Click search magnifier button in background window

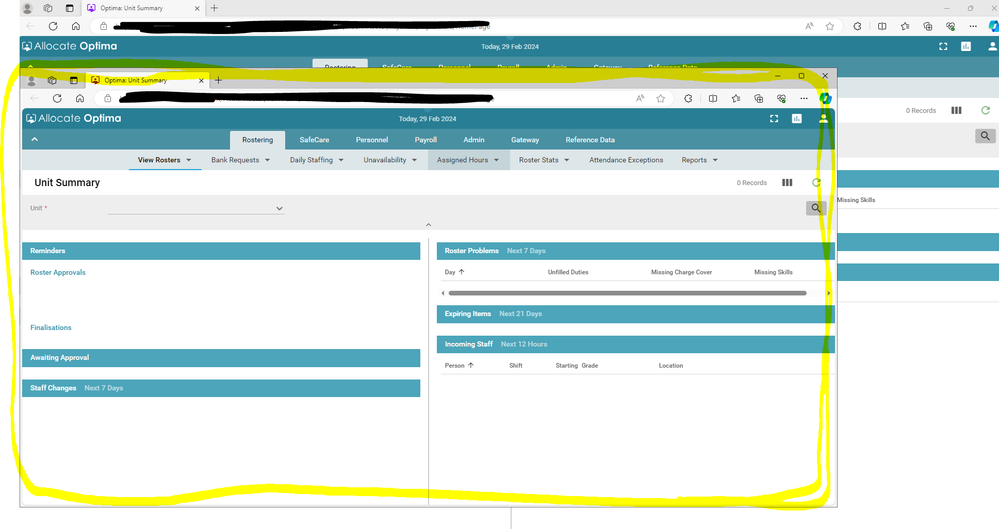[985, 136]
